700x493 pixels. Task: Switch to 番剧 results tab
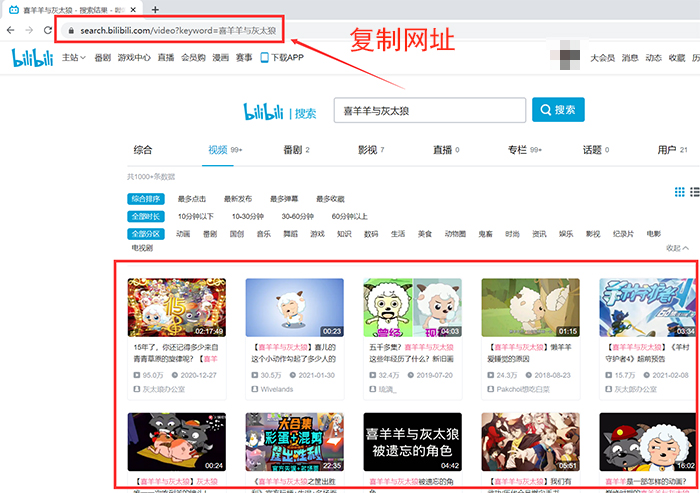point(296,150)
